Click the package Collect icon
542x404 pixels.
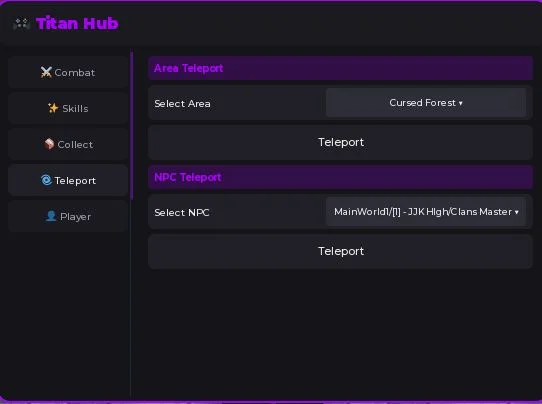49,144
